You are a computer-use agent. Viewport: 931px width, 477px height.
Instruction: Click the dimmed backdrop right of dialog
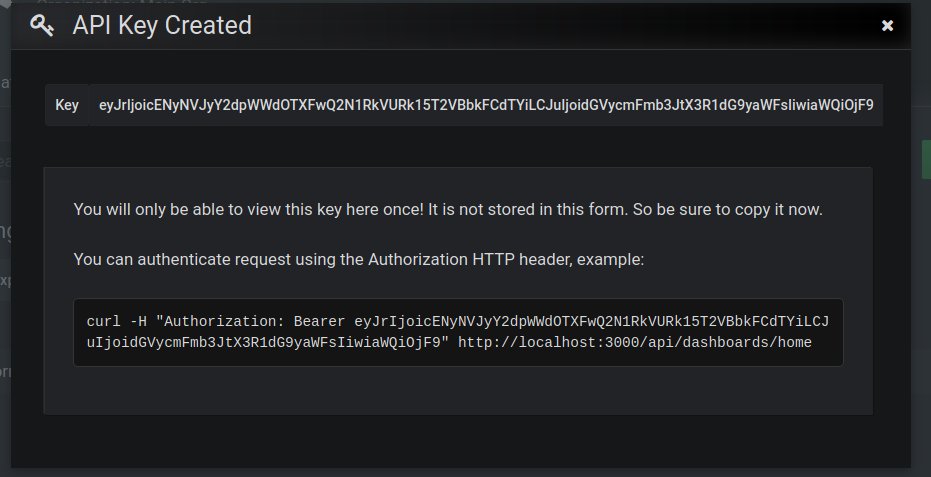click(921, 297)
